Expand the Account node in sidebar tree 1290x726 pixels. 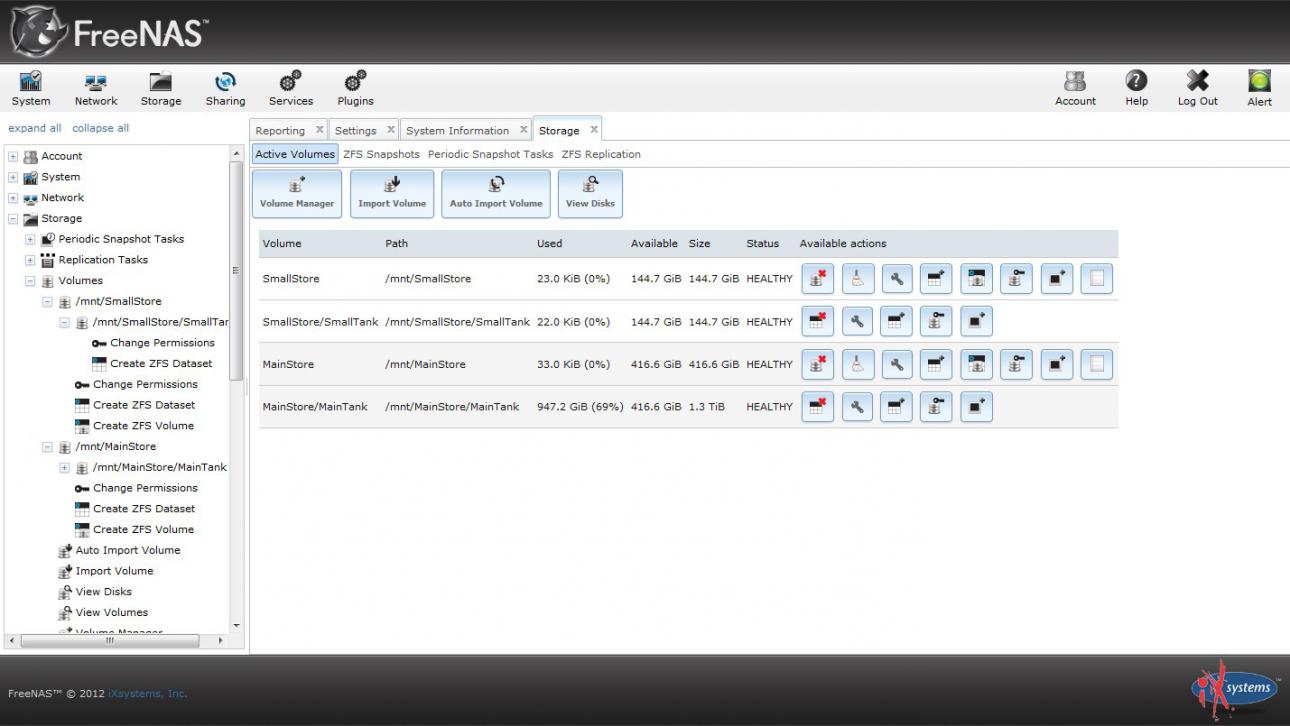click(13, 157)
